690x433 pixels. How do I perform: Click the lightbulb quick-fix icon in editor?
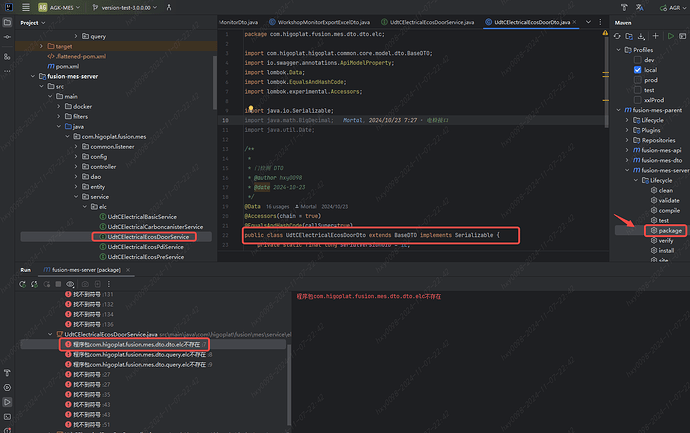pyautogui.click(x=251, y=108)
